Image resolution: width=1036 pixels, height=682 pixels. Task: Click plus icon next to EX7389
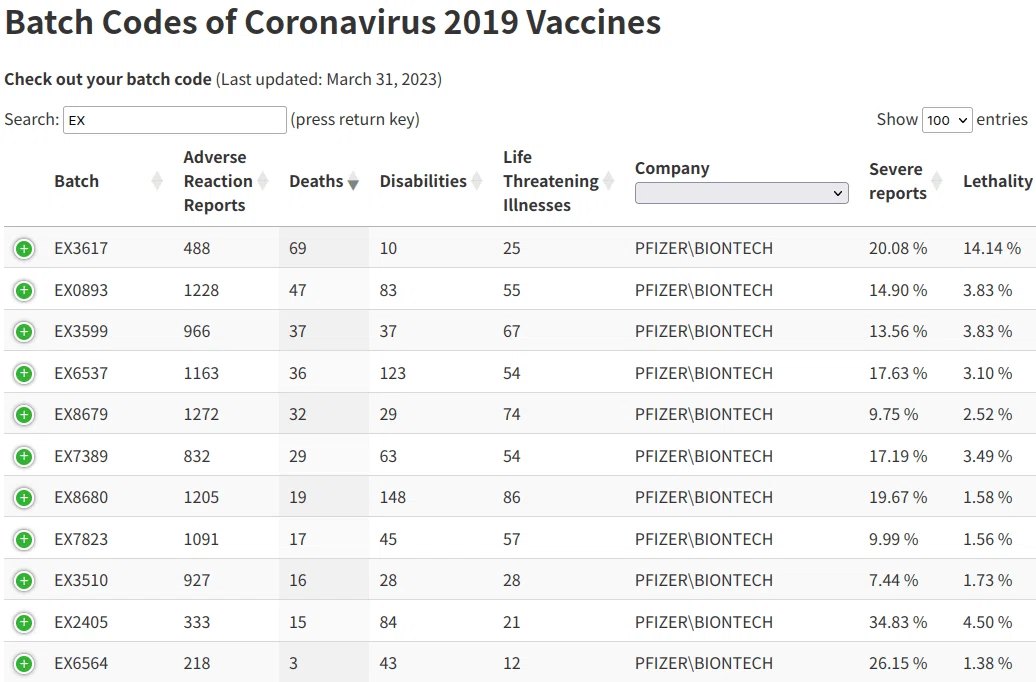pyautogui.click(x=24, y=456)
